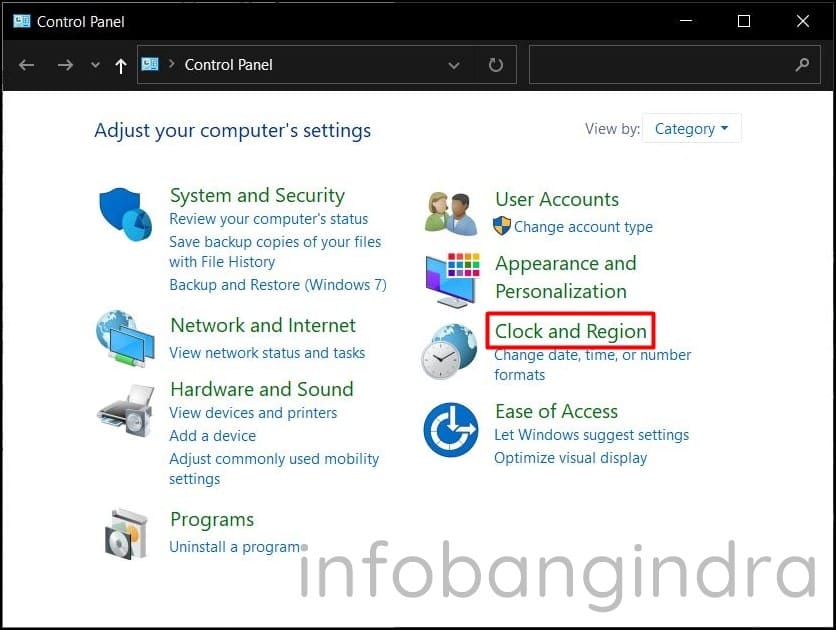The image size is (836, 630).
Task: Open the Ease of Access icon
Action: (x=451, y=430)
